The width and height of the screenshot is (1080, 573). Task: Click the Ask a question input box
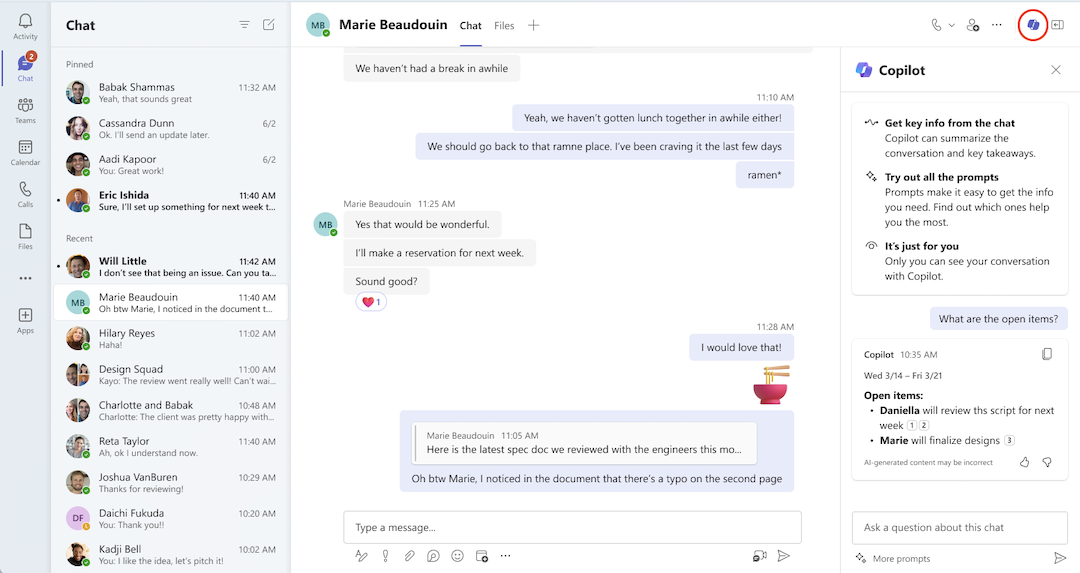tap(960, 527)
